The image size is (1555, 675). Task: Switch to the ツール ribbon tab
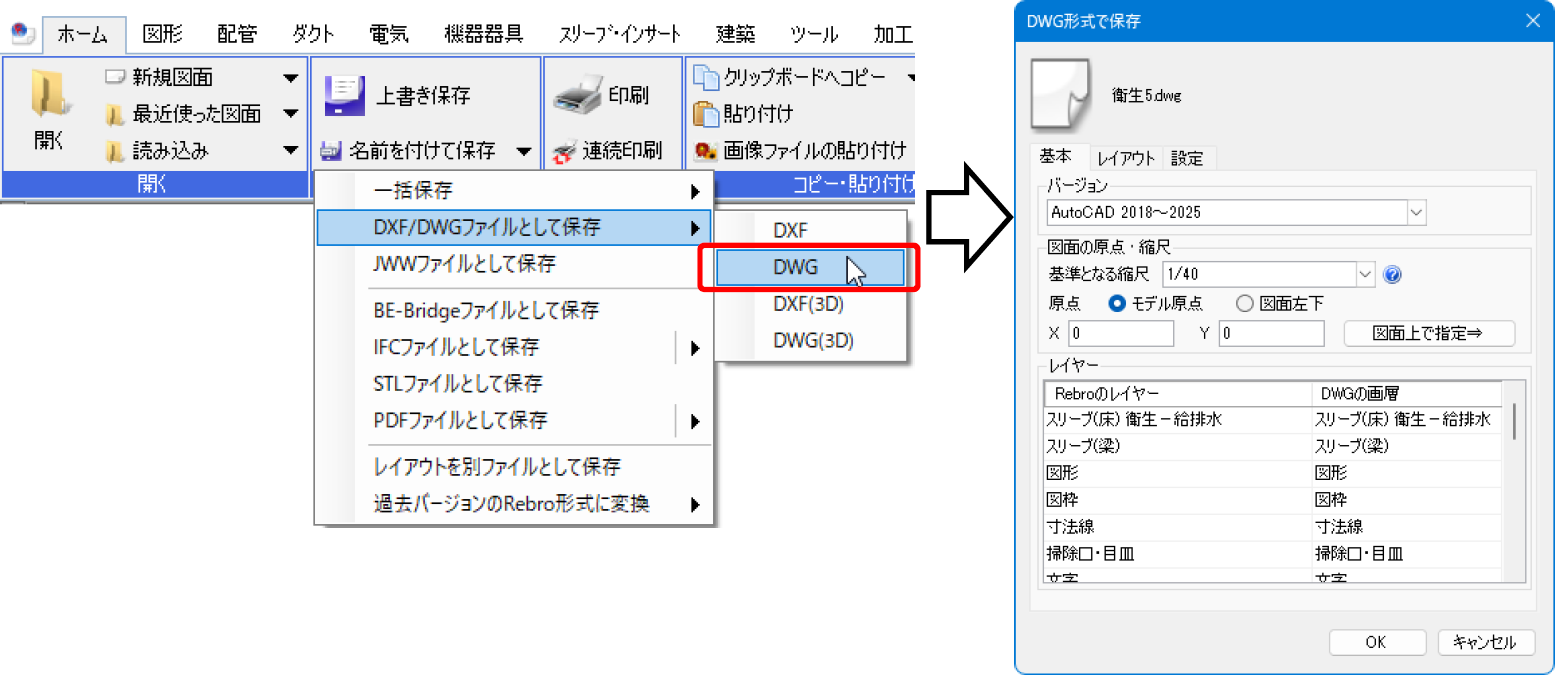(814, 35)
